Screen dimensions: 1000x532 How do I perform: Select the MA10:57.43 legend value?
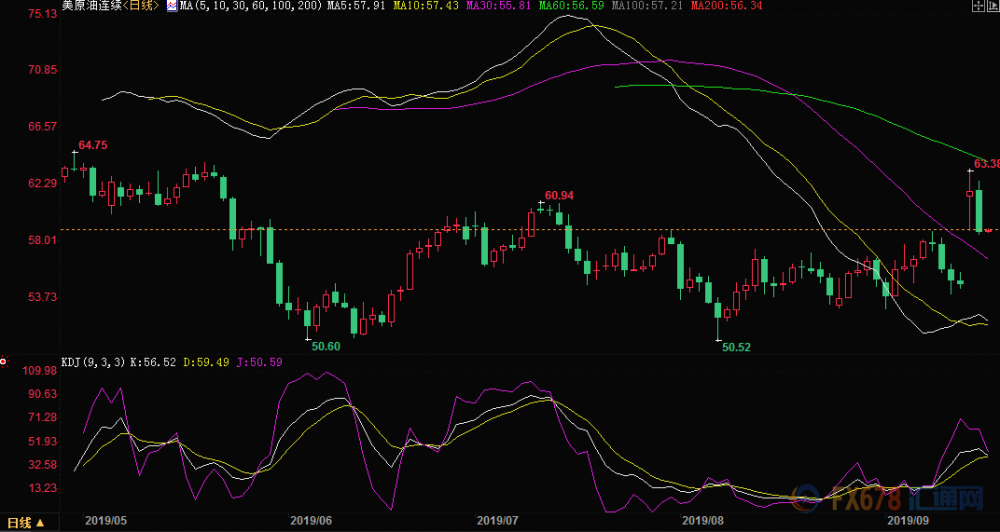[x=425, y=6]
